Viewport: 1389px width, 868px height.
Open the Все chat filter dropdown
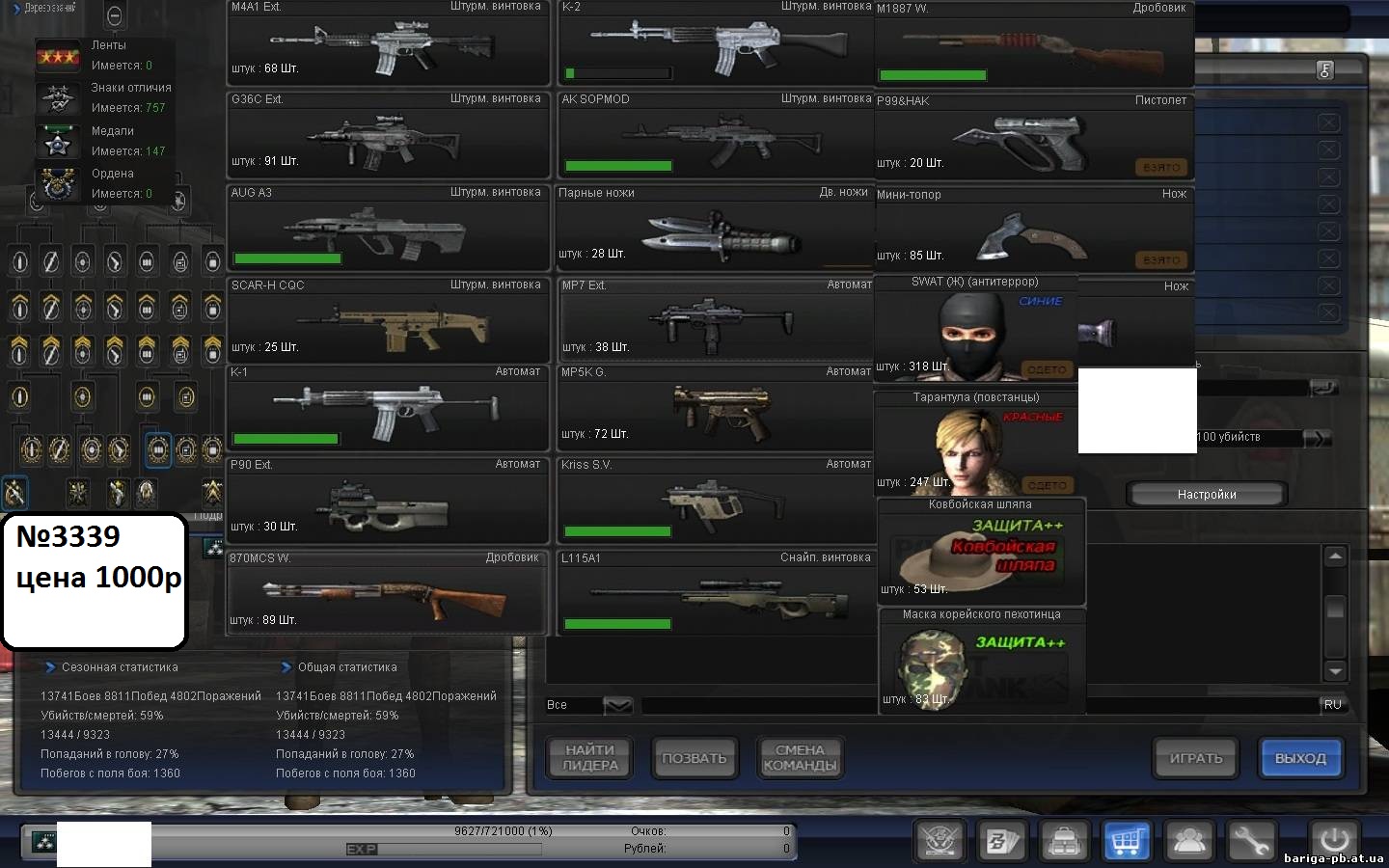pyautogui.click(x=617, y=705)
